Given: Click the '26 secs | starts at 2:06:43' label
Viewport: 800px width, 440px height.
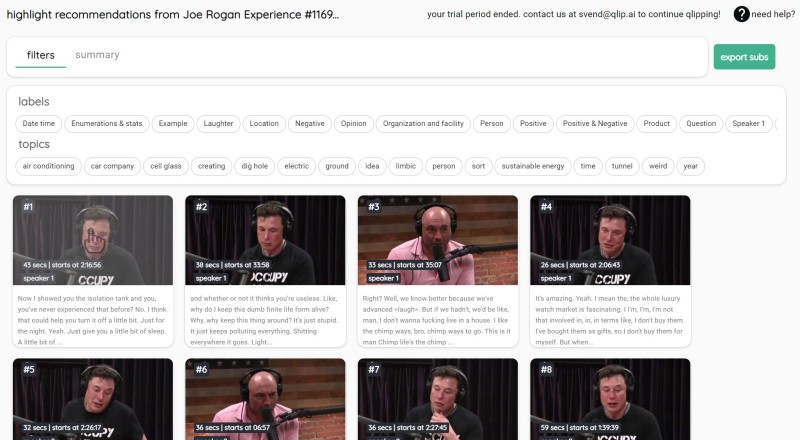Looking at the screenshot, I should click(x=581, y=265).
